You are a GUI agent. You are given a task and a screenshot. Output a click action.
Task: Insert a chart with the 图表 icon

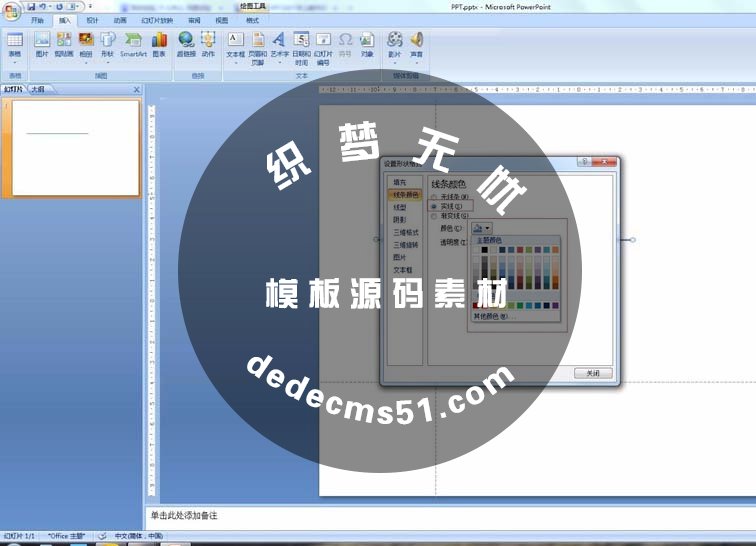point(159,43)
